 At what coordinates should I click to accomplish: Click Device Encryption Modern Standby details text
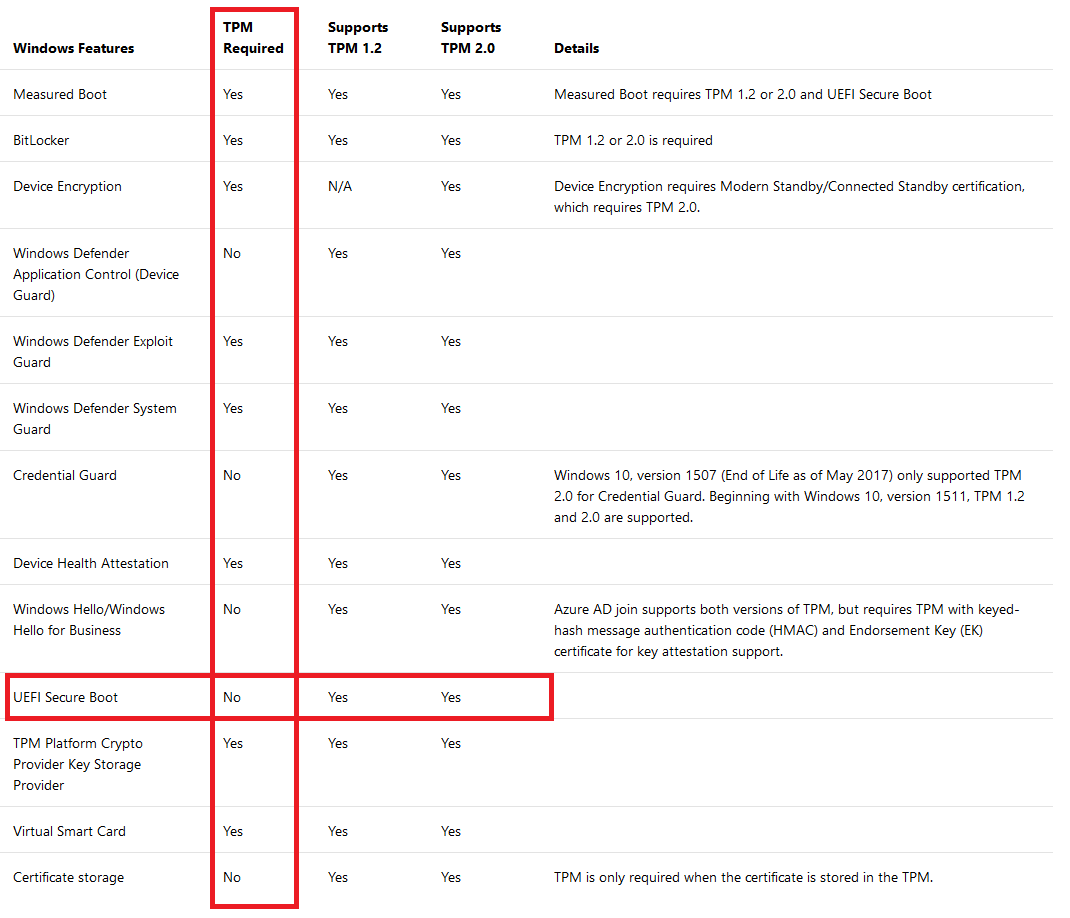point(790,197)
